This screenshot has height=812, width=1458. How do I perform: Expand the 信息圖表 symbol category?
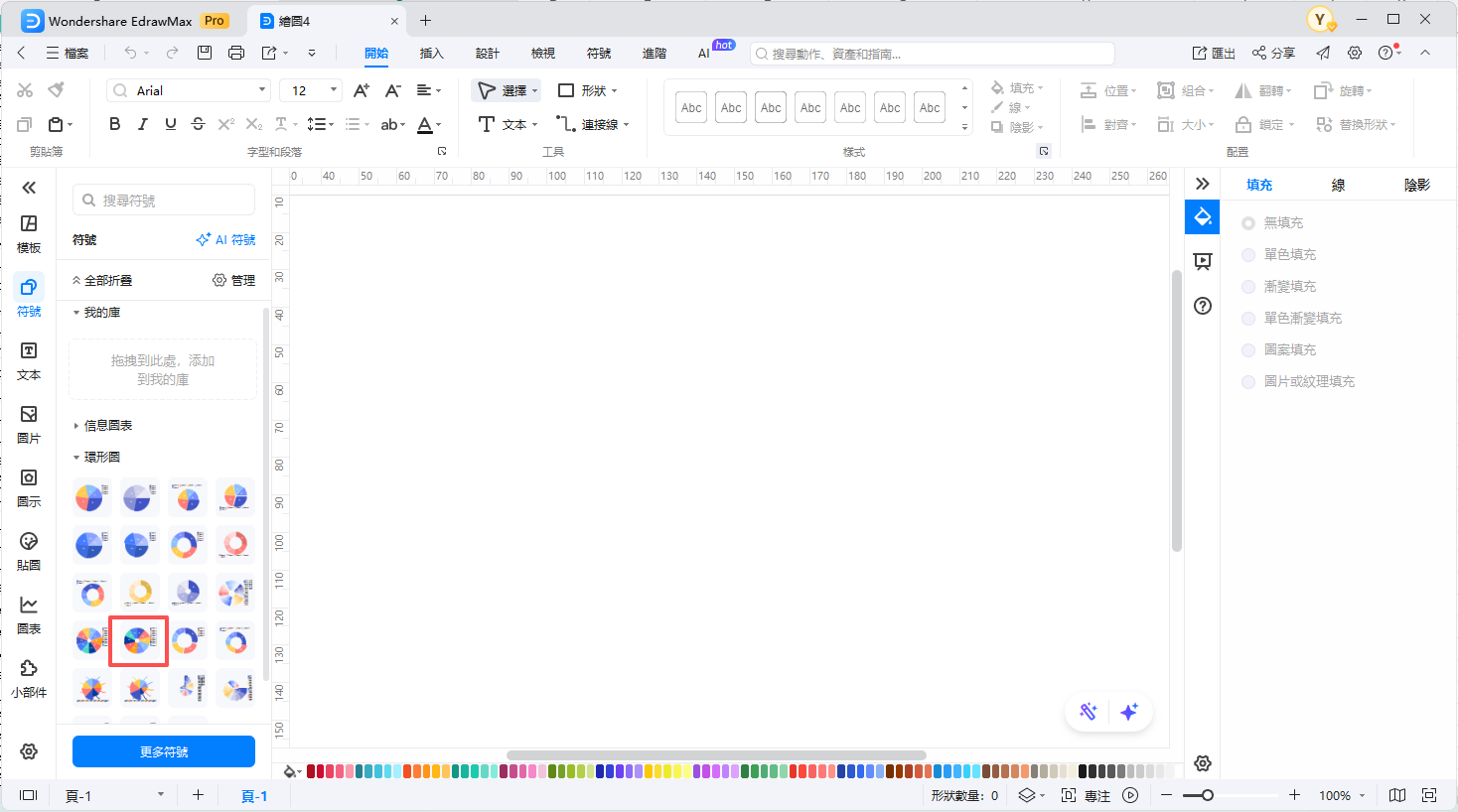click(x=107, y=426)
